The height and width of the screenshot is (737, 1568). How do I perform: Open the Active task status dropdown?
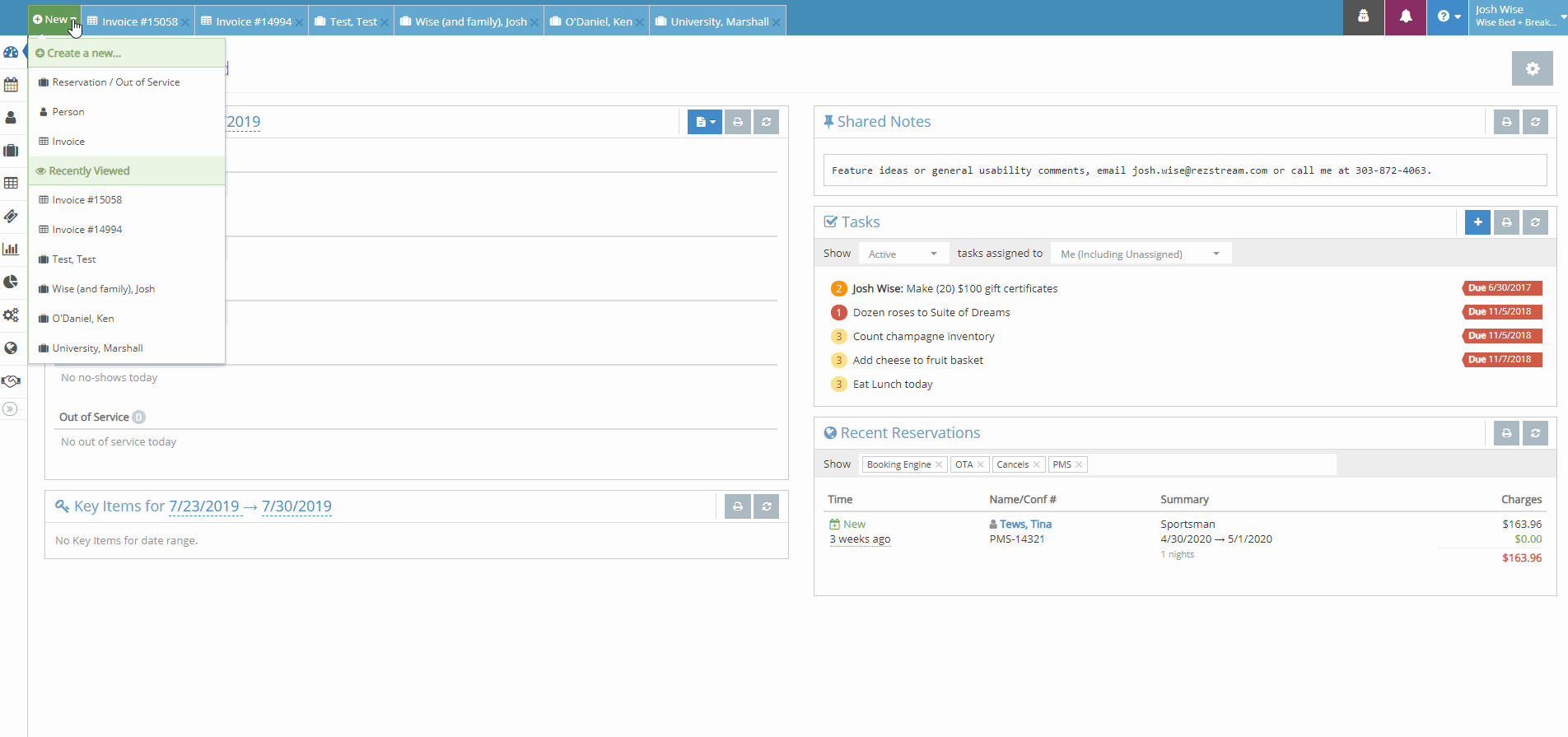[x=903, y=254]
